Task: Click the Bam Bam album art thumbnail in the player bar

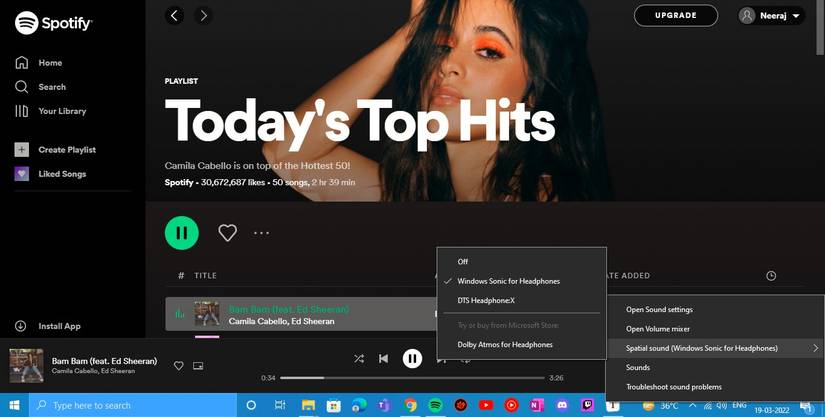Action: [27, 365]
